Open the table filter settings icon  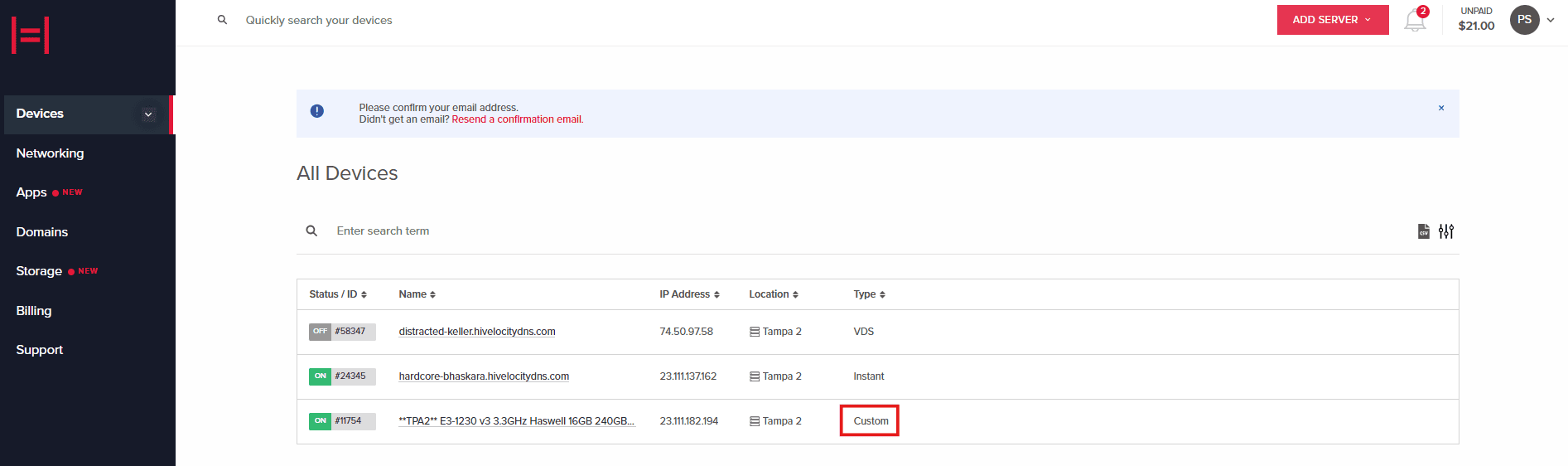tap(1446, 231)
